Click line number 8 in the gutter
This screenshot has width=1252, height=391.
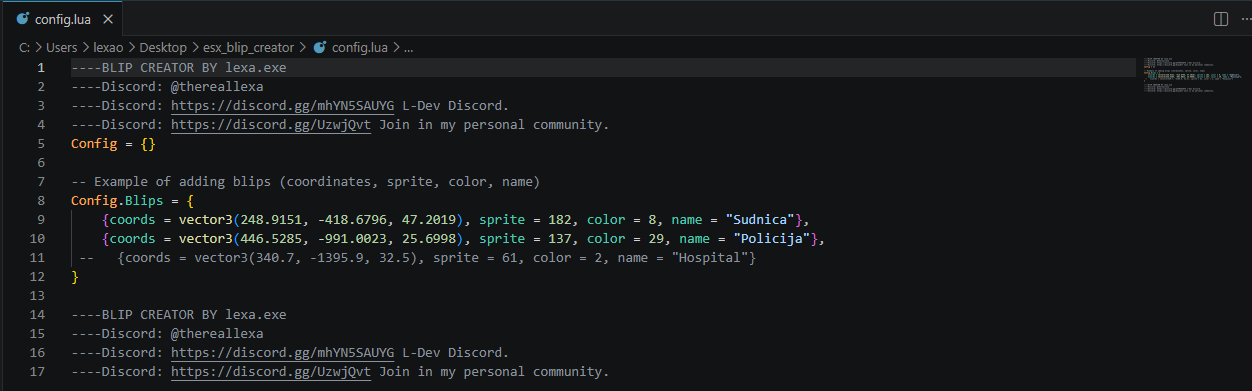[x=41, y=201]
